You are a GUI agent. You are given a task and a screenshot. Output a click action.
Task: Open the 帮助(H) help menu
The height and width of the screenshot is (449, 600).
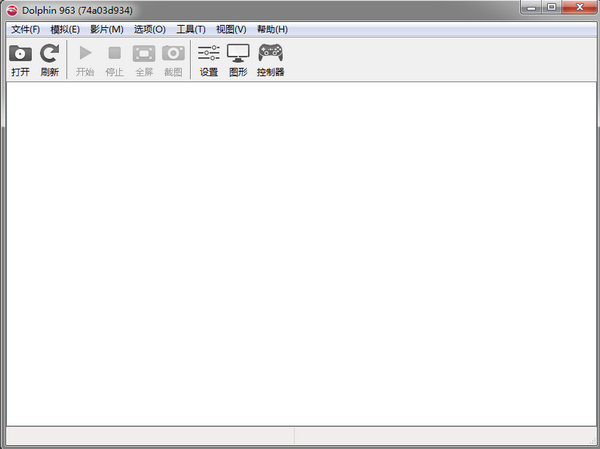[x=272, y=29]
